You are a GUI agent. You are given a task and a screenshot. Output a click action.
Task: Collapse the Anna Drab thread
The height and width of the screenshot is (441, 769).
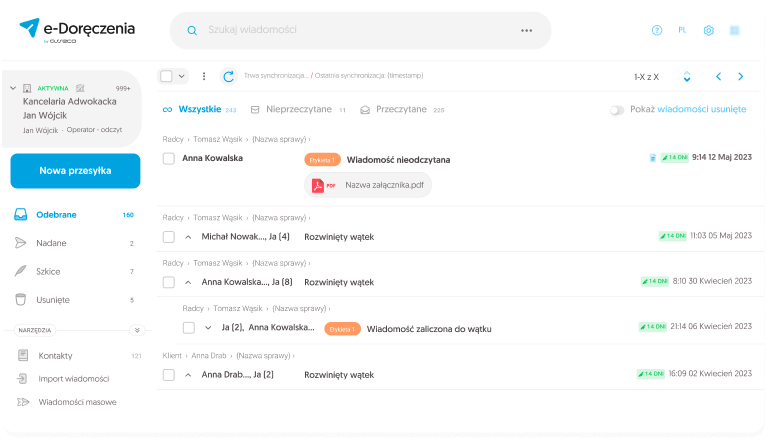tap(188, 375)
